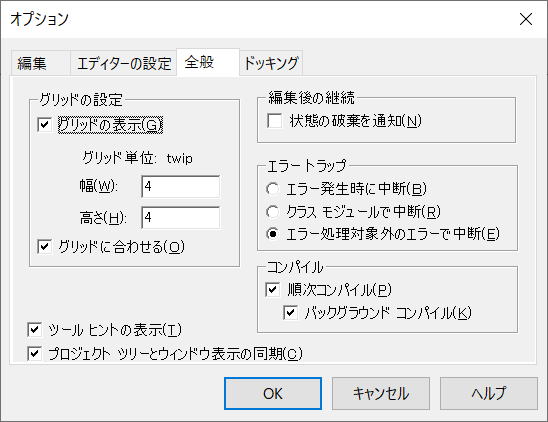Viewport: 548px width, 422px height.
Task: Open help with ヘルプ button
Action: (x=489, y=393)
